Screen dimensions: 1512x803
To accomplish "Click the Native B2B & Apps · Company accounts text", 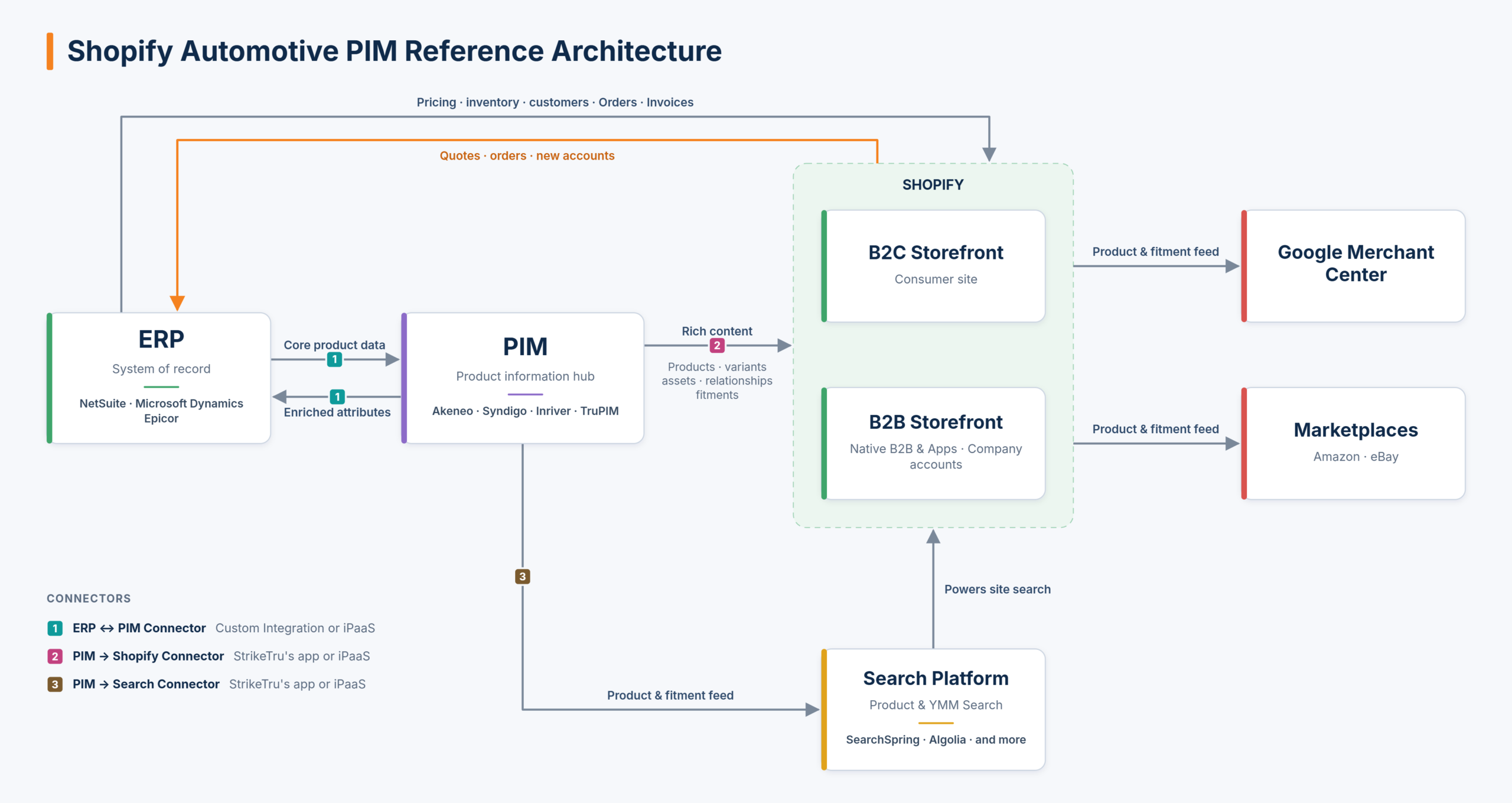I will (936, 457).
